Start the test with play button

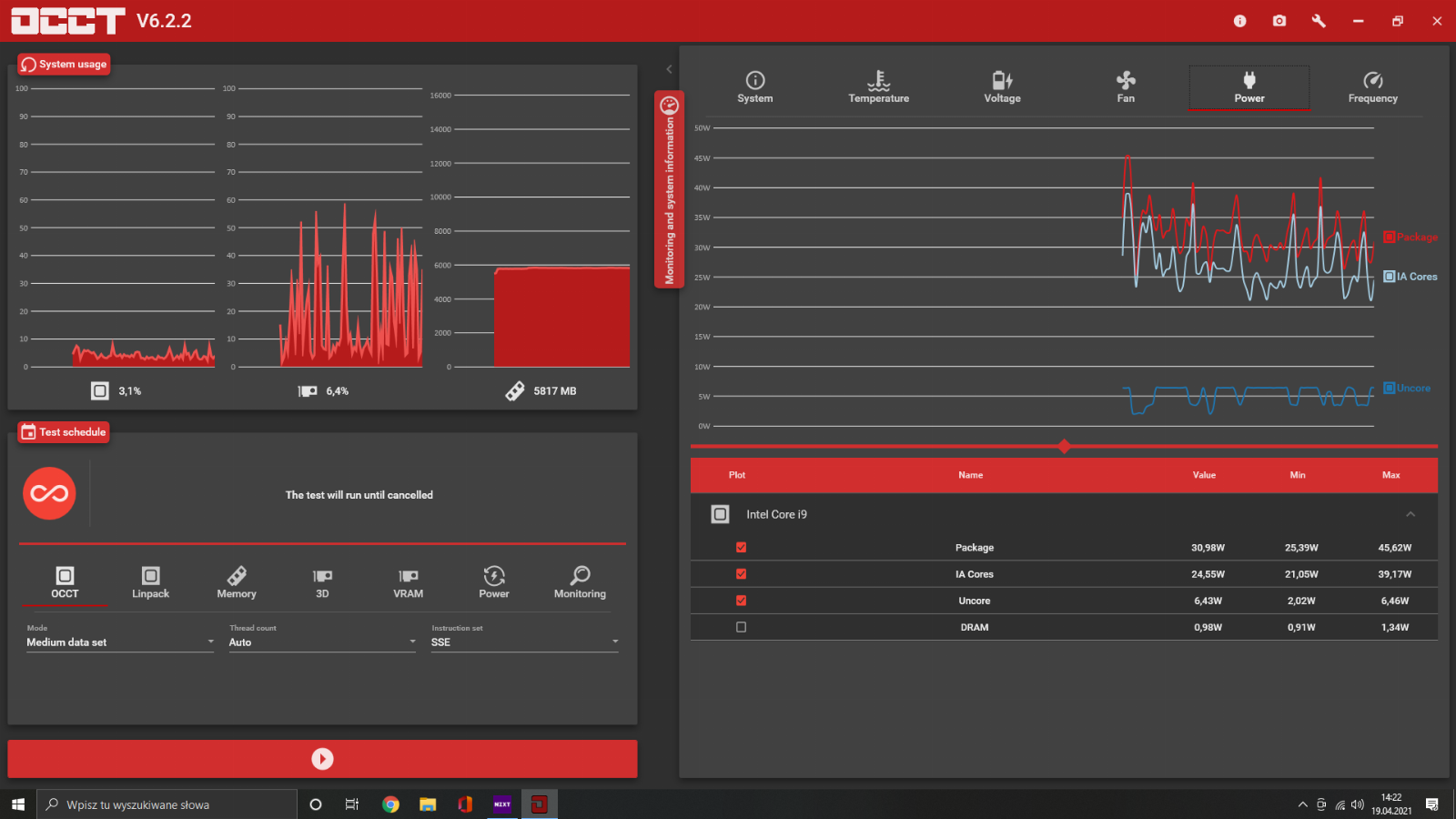[x=322, y=759]
